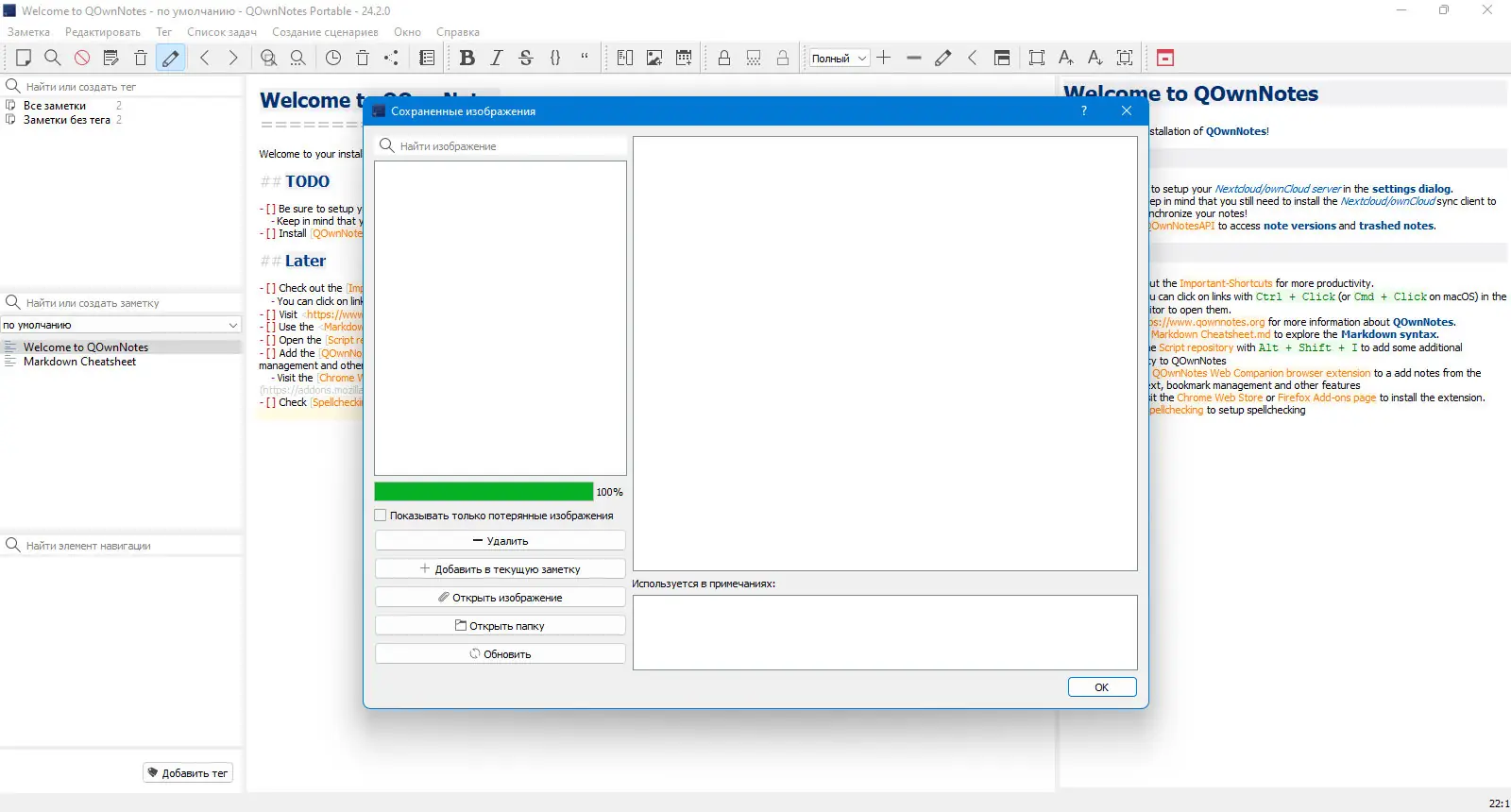Add a new workspace with plus icon
This screenshot has width=1511, height=812.
click(884, 58)
